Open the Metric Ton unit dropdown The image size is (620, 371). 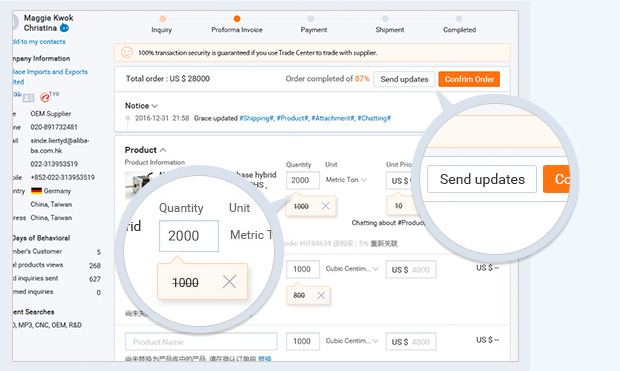tap(346, 180)
